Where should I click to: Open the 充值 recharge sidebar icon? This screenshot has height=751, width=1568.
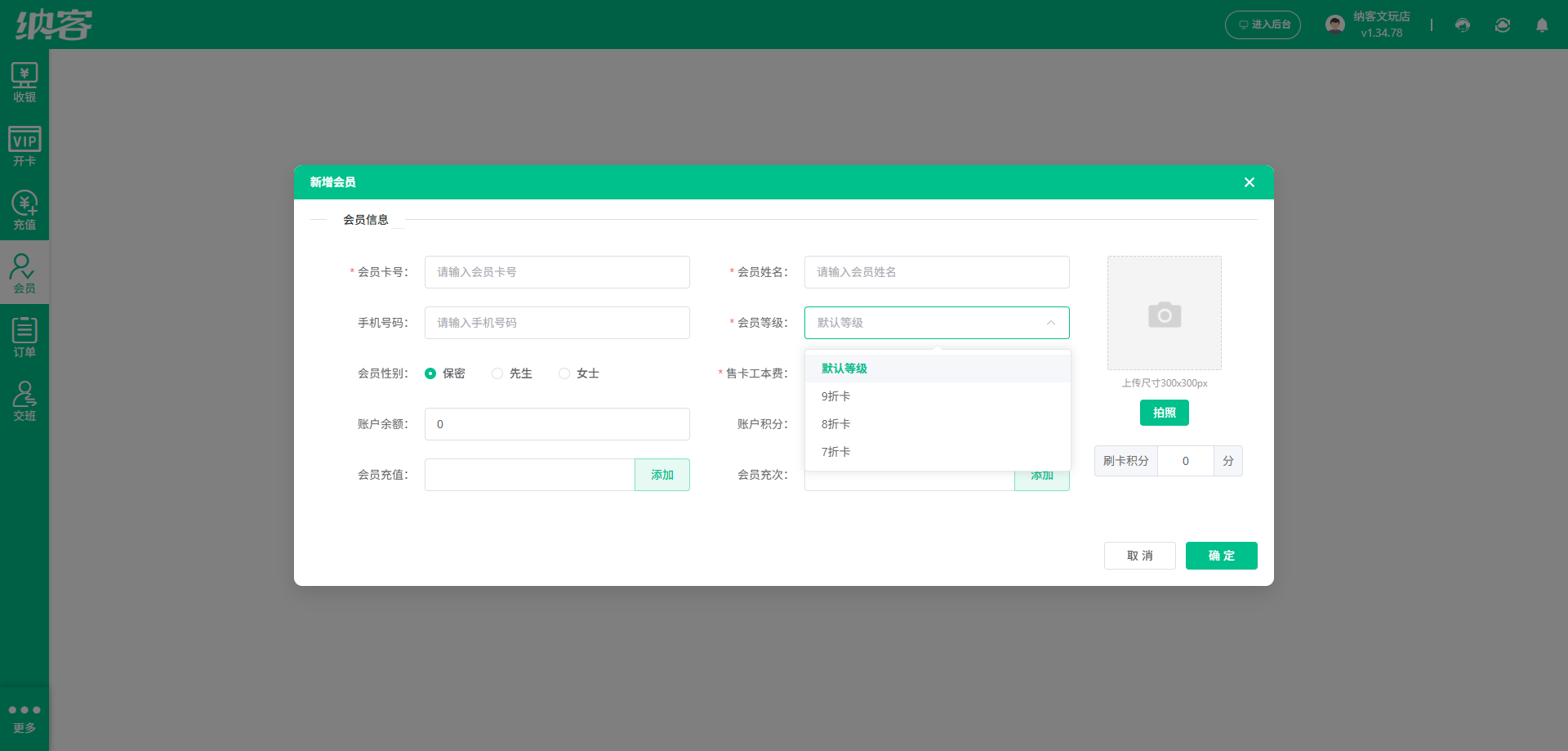coord(24,210)
